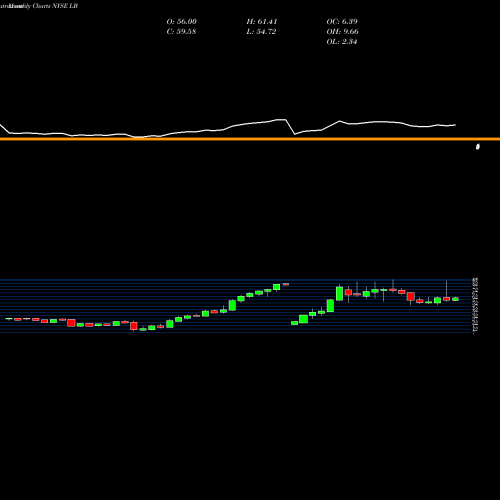Image resolution: width=500 pixels, height=500 pixels.
Task: Click the close price C: 59.58 value
Action: click(181, 32)
